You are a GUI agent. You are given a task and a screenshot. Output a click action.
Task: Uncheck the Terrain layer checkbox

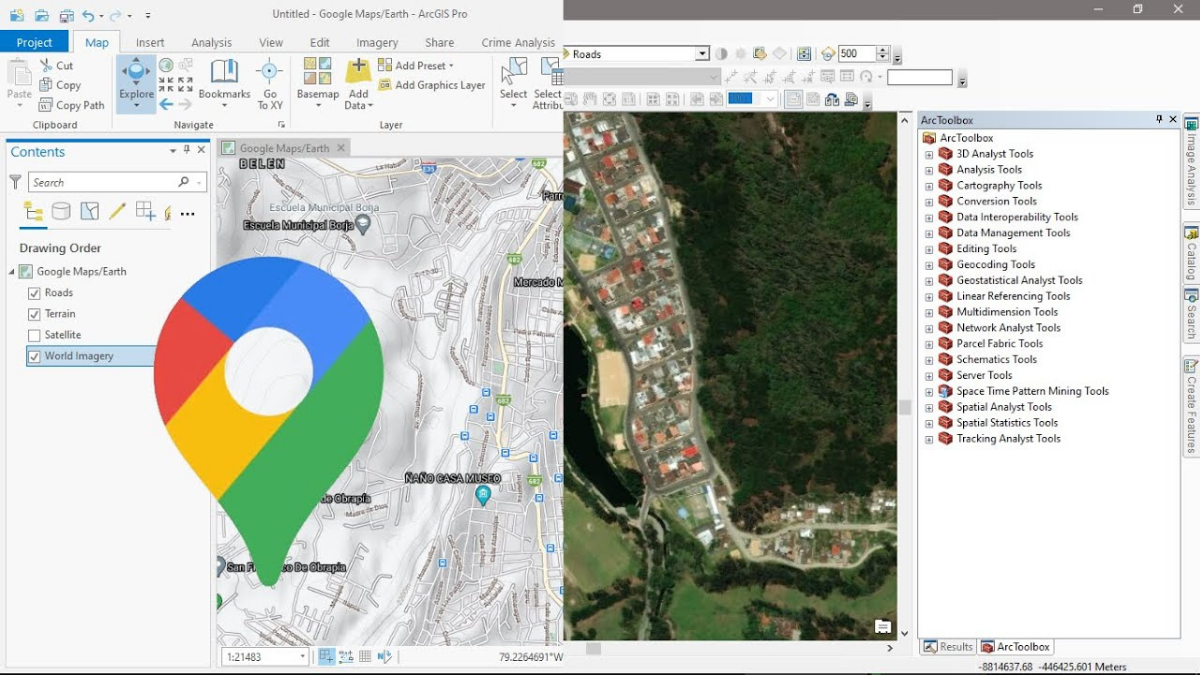point(34,314)
